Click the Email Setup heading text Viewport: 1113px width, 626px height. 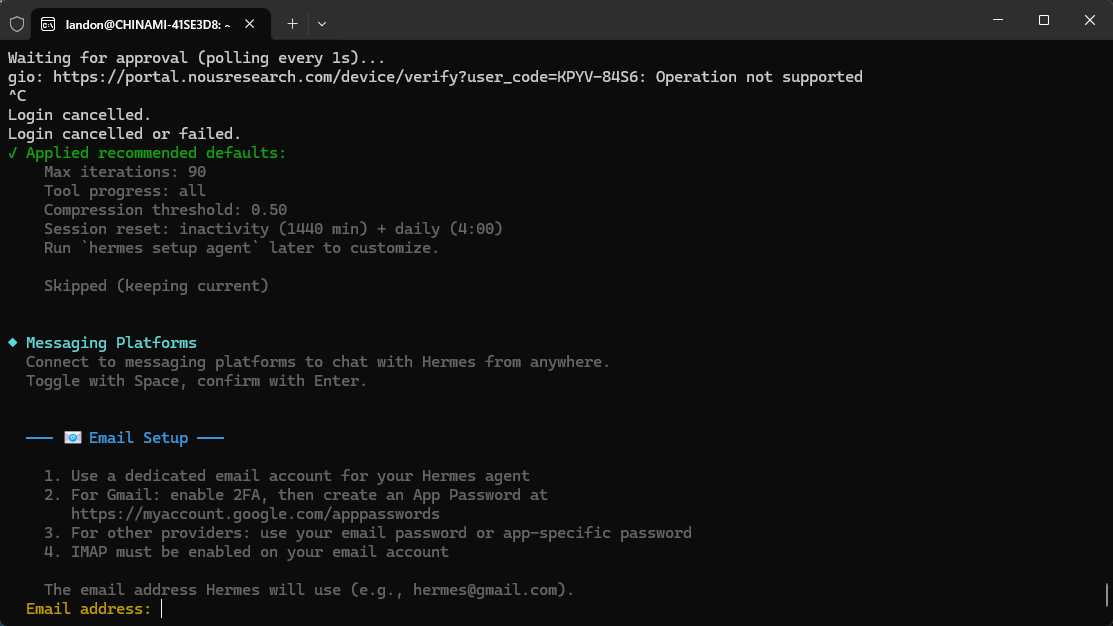click(138, 438)
